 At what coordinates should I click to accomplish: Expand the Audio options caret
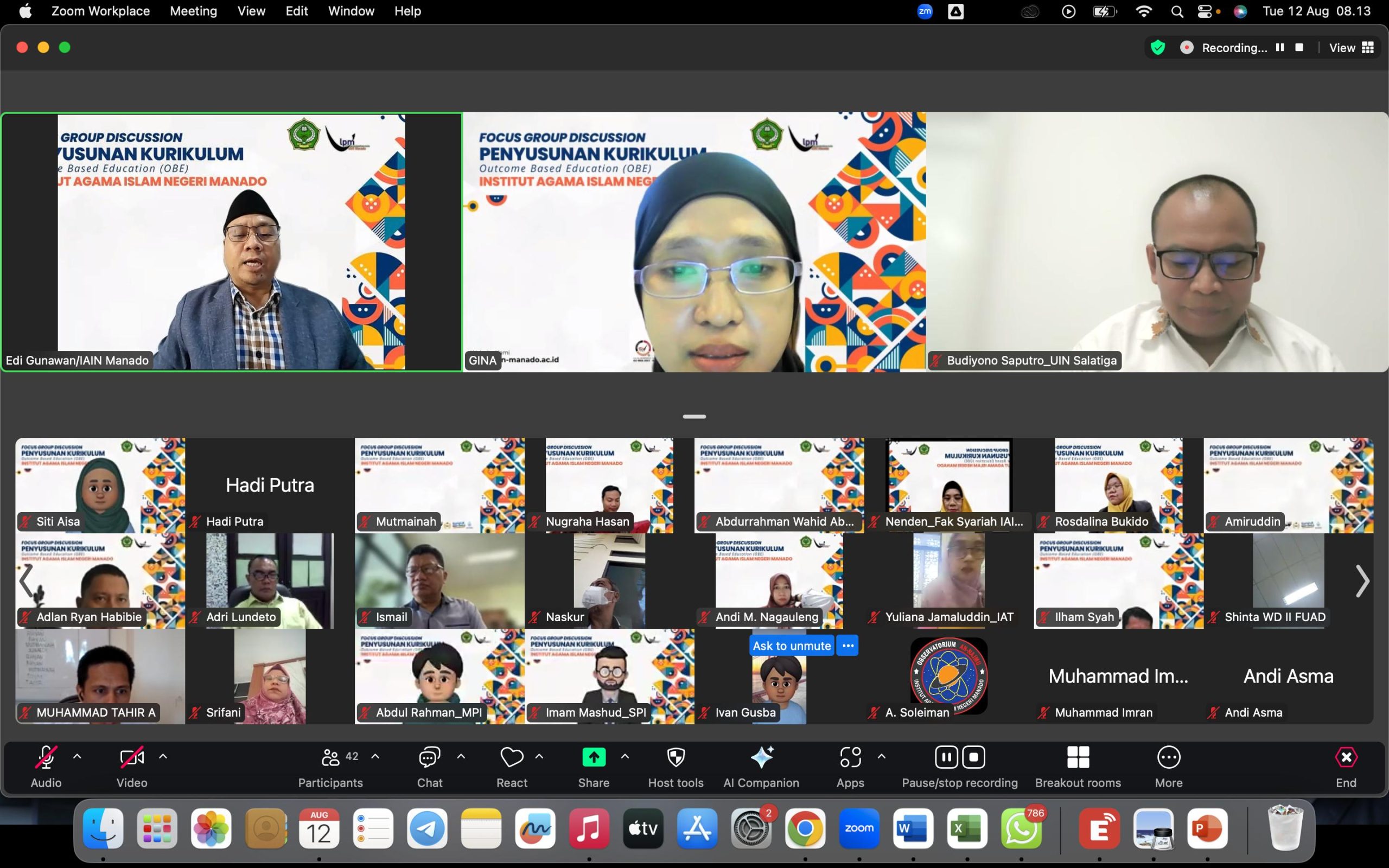(x=77, y=757)
